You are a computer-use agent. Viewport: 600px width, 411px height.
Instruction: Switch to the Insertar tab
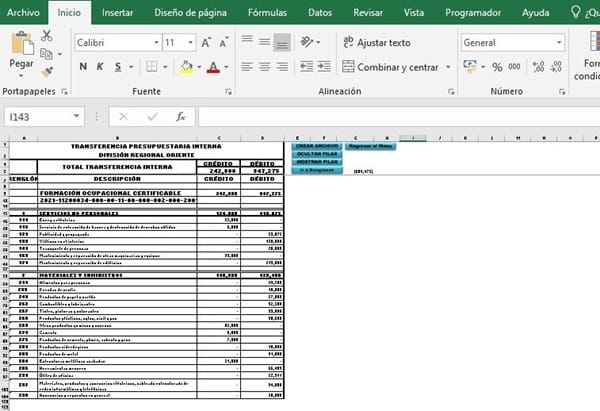tap(118, 13)
